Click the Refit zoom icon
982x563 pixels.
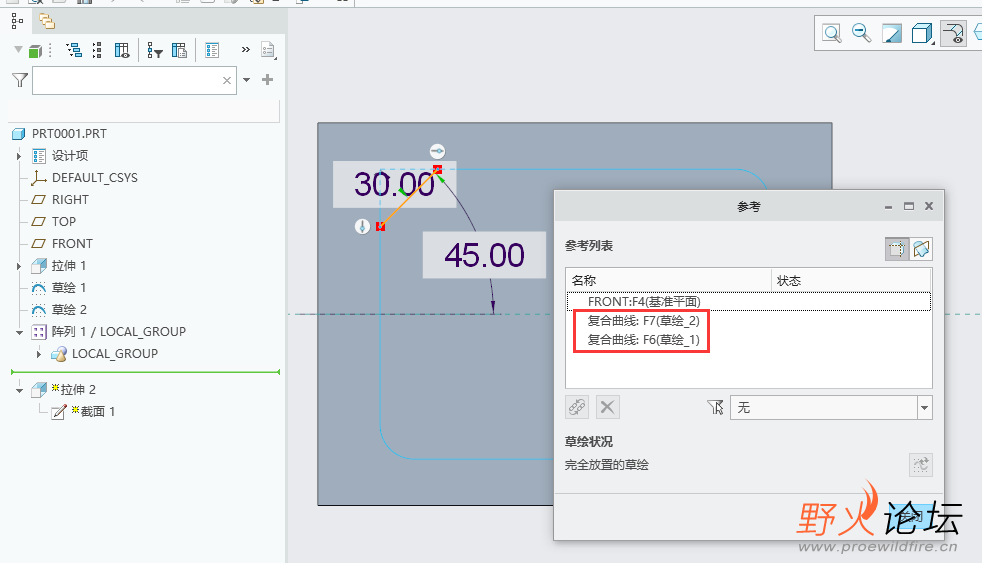coord(832,33)
